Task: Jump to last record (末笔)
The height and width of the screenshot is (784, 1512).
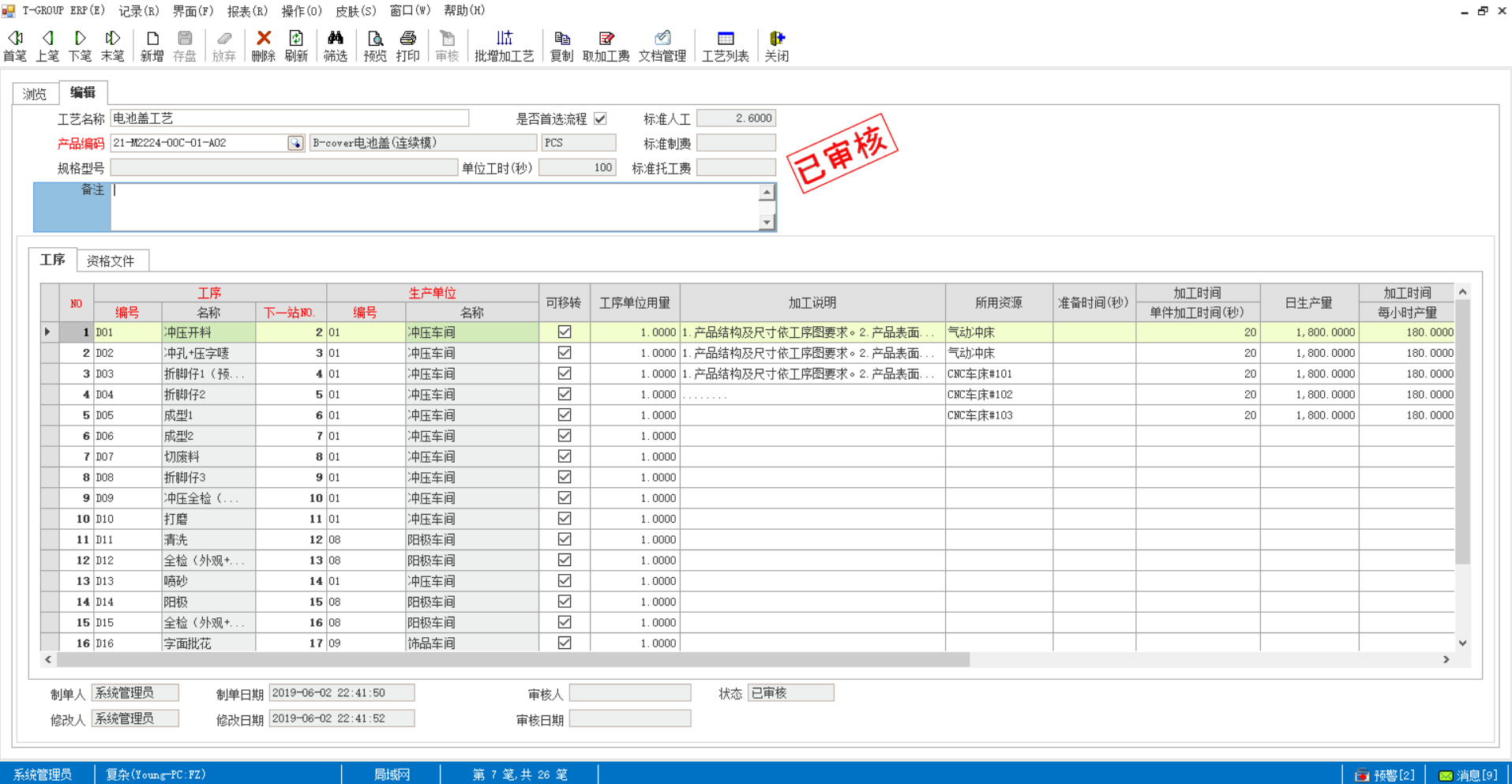Action: tap(112, 46)
